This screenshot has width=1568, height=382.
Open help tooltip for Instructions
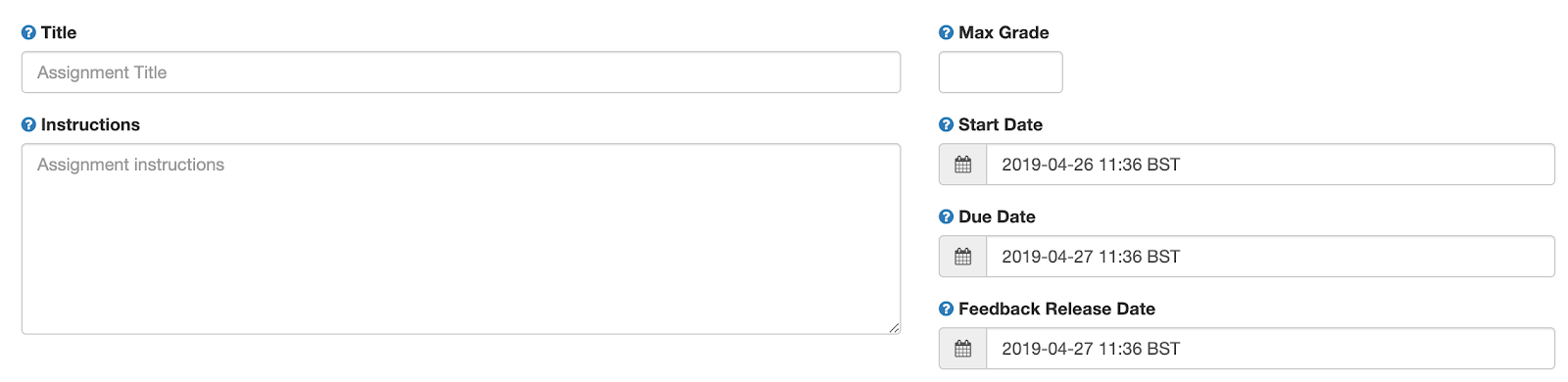pos(28,124)
